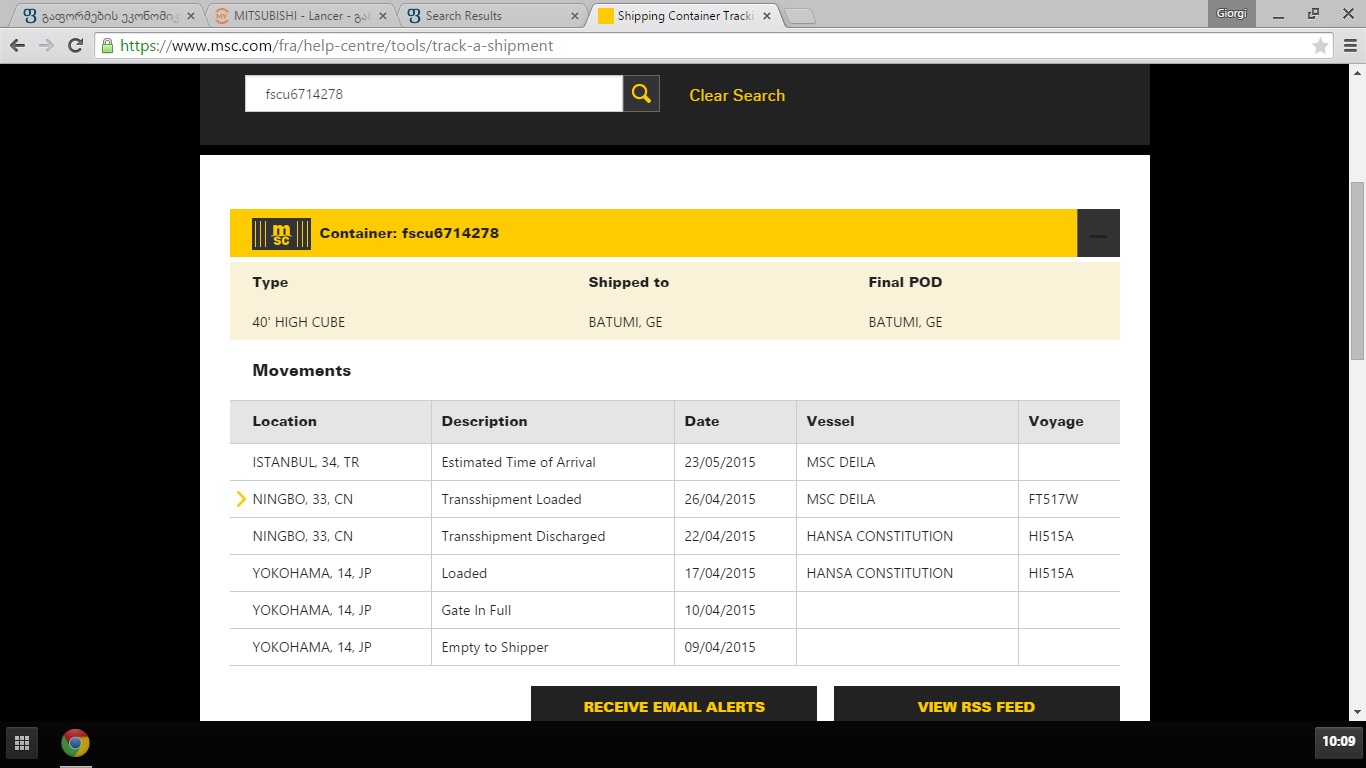Close the first tab with Georgian title

pyautogui.click(x=190, y=16)
